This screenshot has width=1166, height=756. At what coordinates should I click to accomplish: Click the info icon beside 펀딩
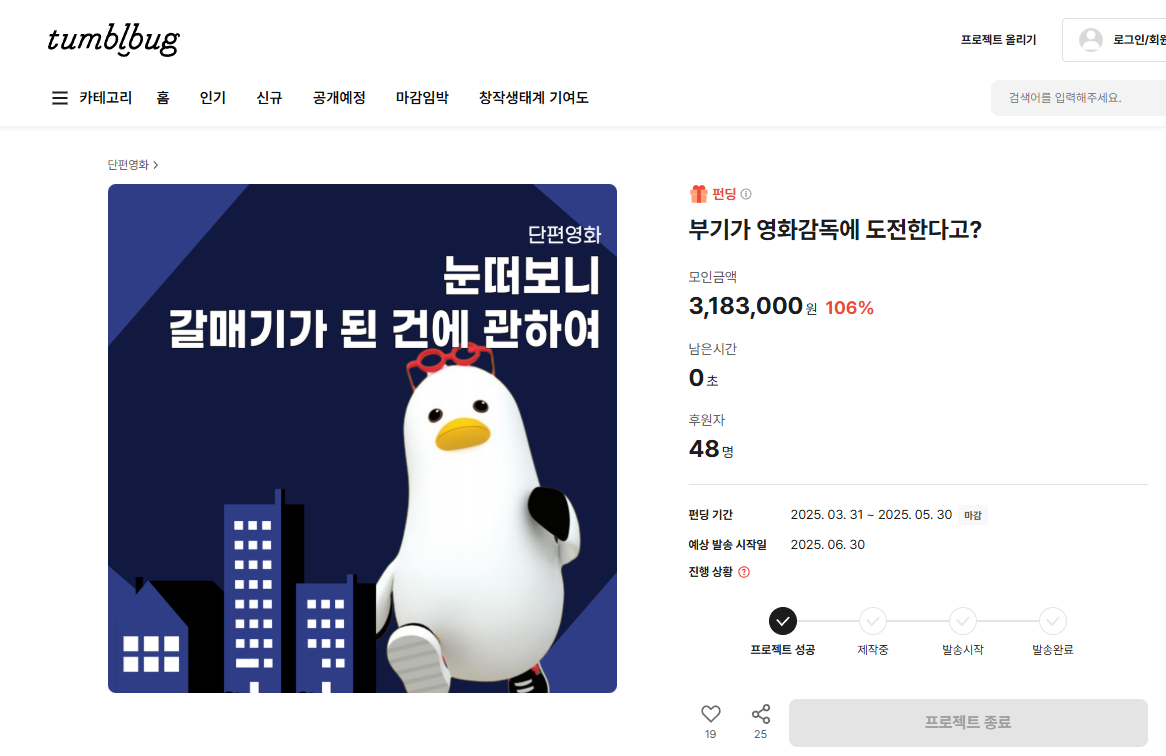pyautogui.click(x=746, y=194)
